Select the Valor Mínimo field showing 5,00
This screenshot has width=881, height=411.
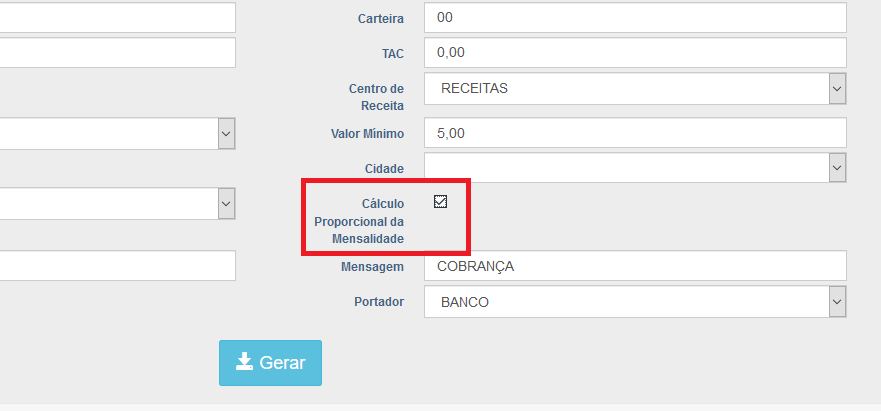tap(635, 133)
